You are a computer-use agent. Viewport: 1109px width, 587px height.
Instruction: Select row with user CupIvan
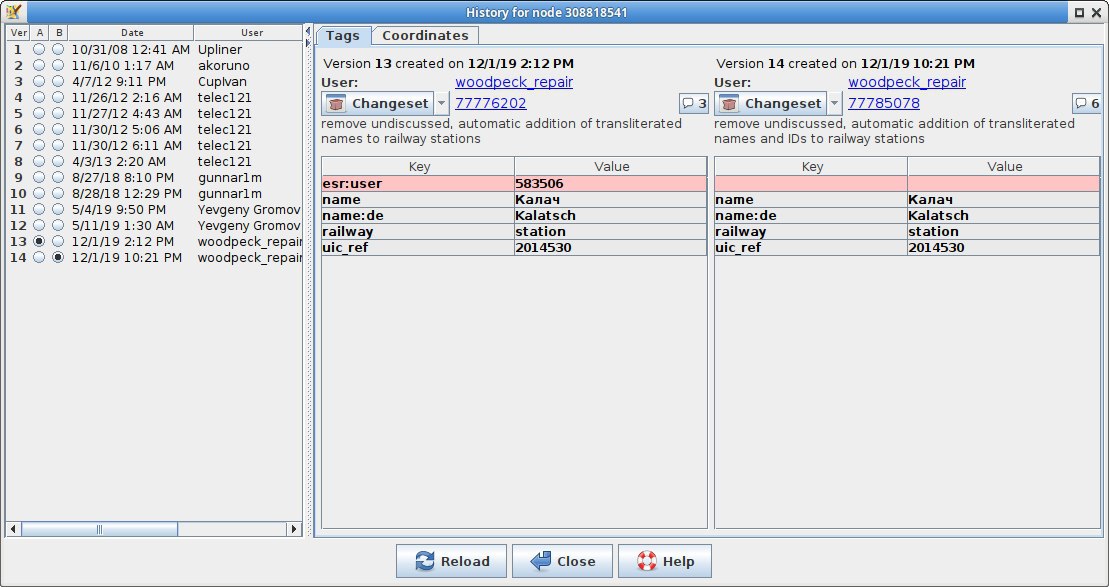(x=154, y=82)
